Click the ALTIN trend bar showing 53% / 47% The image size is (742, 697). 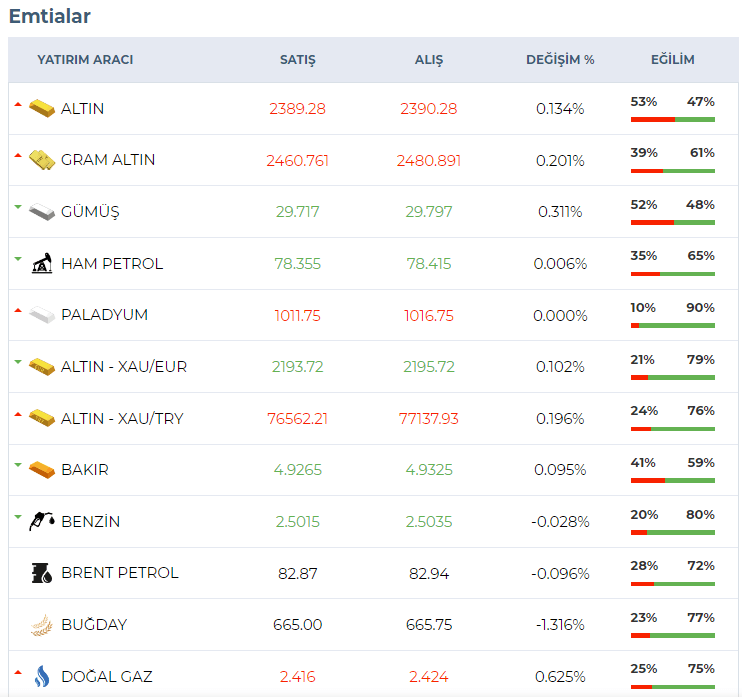[x=672, y=119]
